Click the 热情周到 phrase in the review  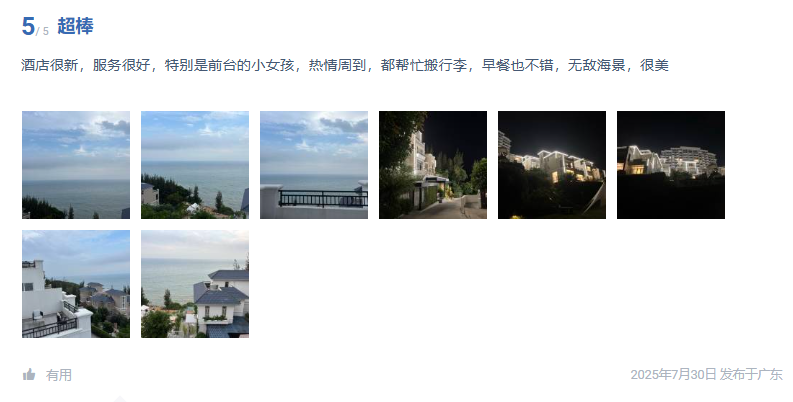click(337, 65)
